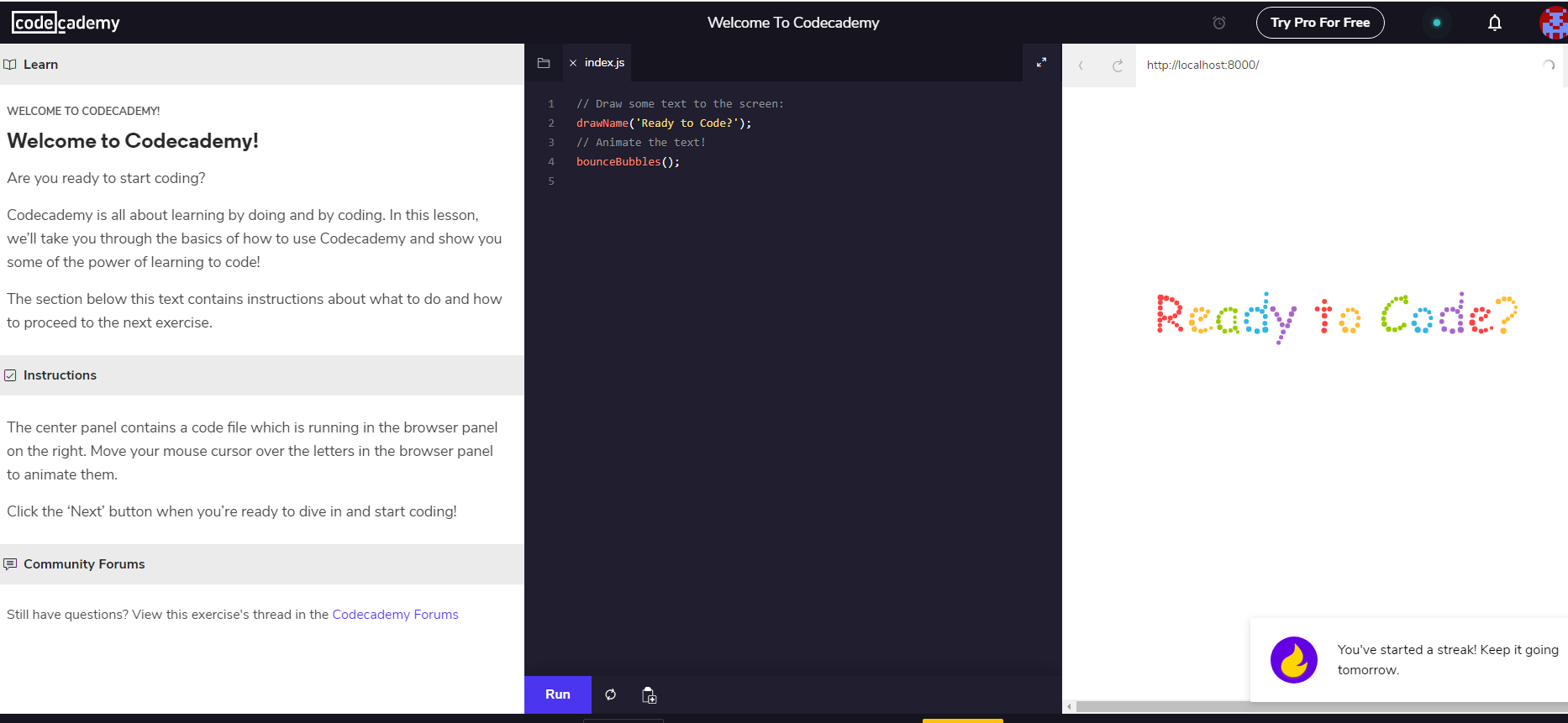The width and height of the screenshot is (1568, 723).
Task: Collapse the Instructions section header
Action: coord(262,375)
